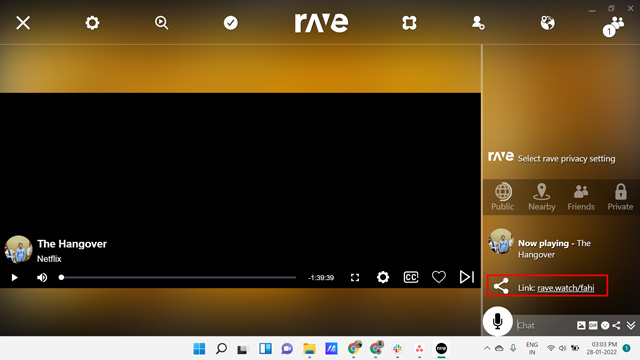
Task: Open the rave.watch/fahi link
Action: [566, 288]
